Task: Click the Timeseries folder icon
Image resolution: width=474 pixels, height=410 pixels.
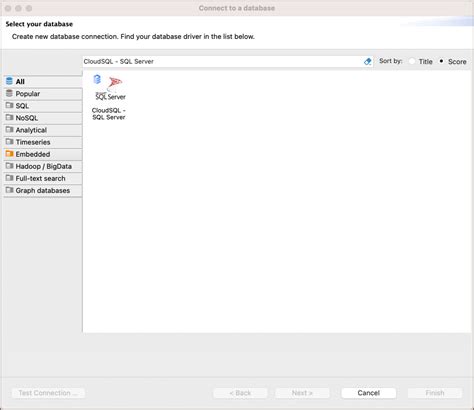Action: click(9, 142)
